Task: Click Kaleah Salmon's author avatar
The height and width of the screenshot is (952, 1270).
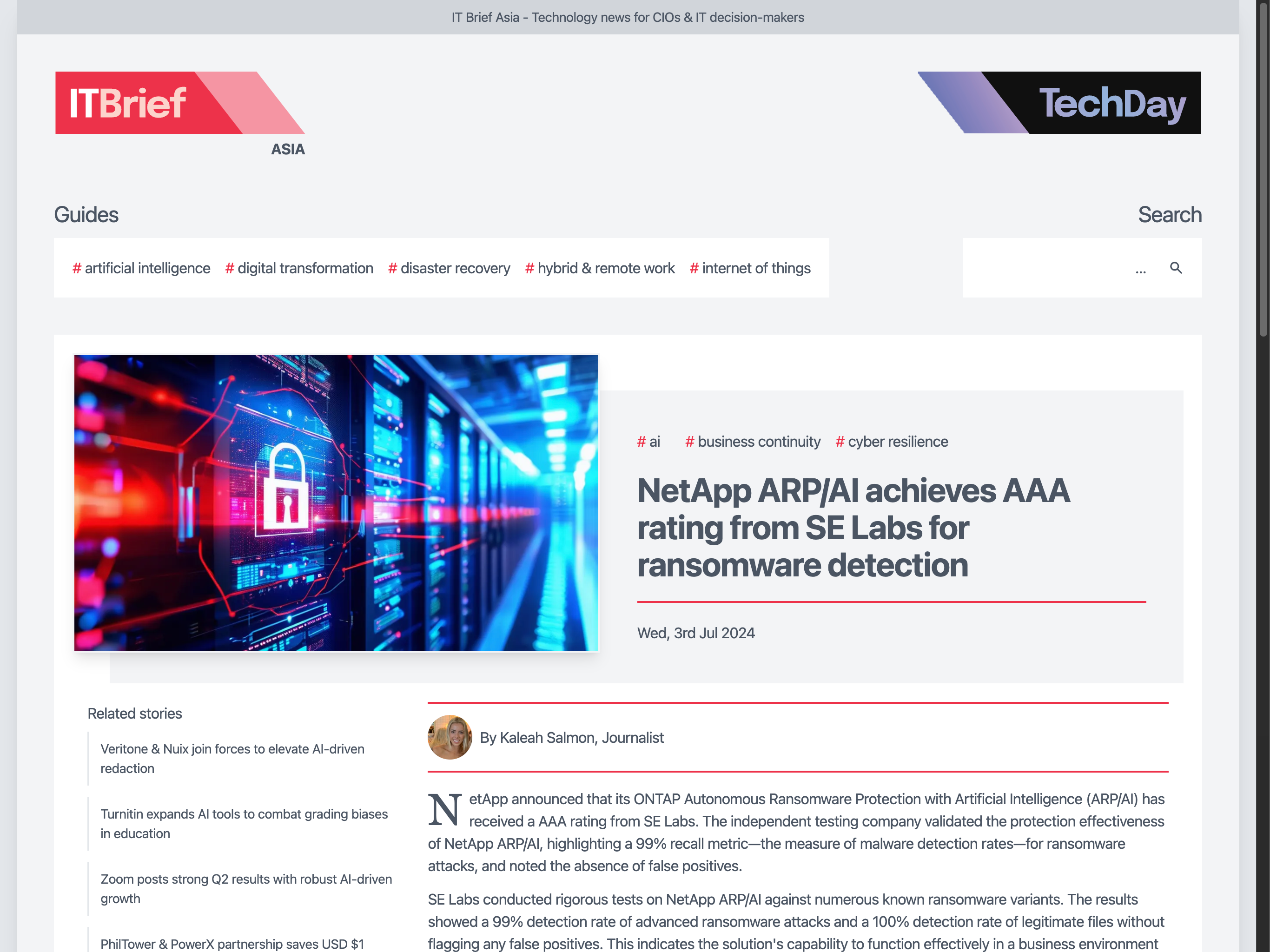Action: coord(450,737)
